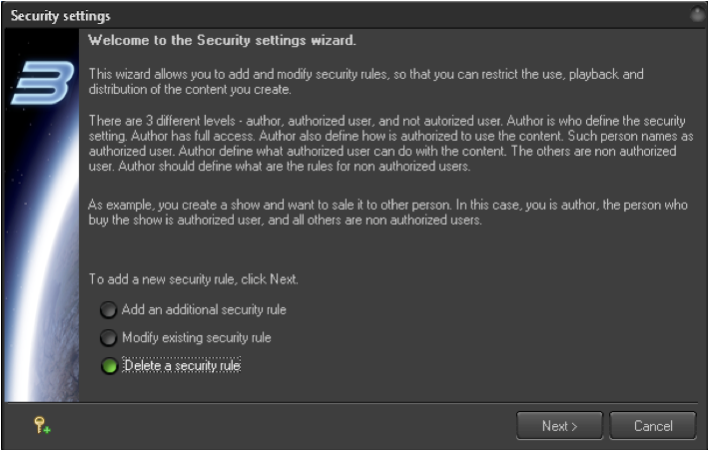Click the paragraph starting 'As example, you create'

(388, 212)
